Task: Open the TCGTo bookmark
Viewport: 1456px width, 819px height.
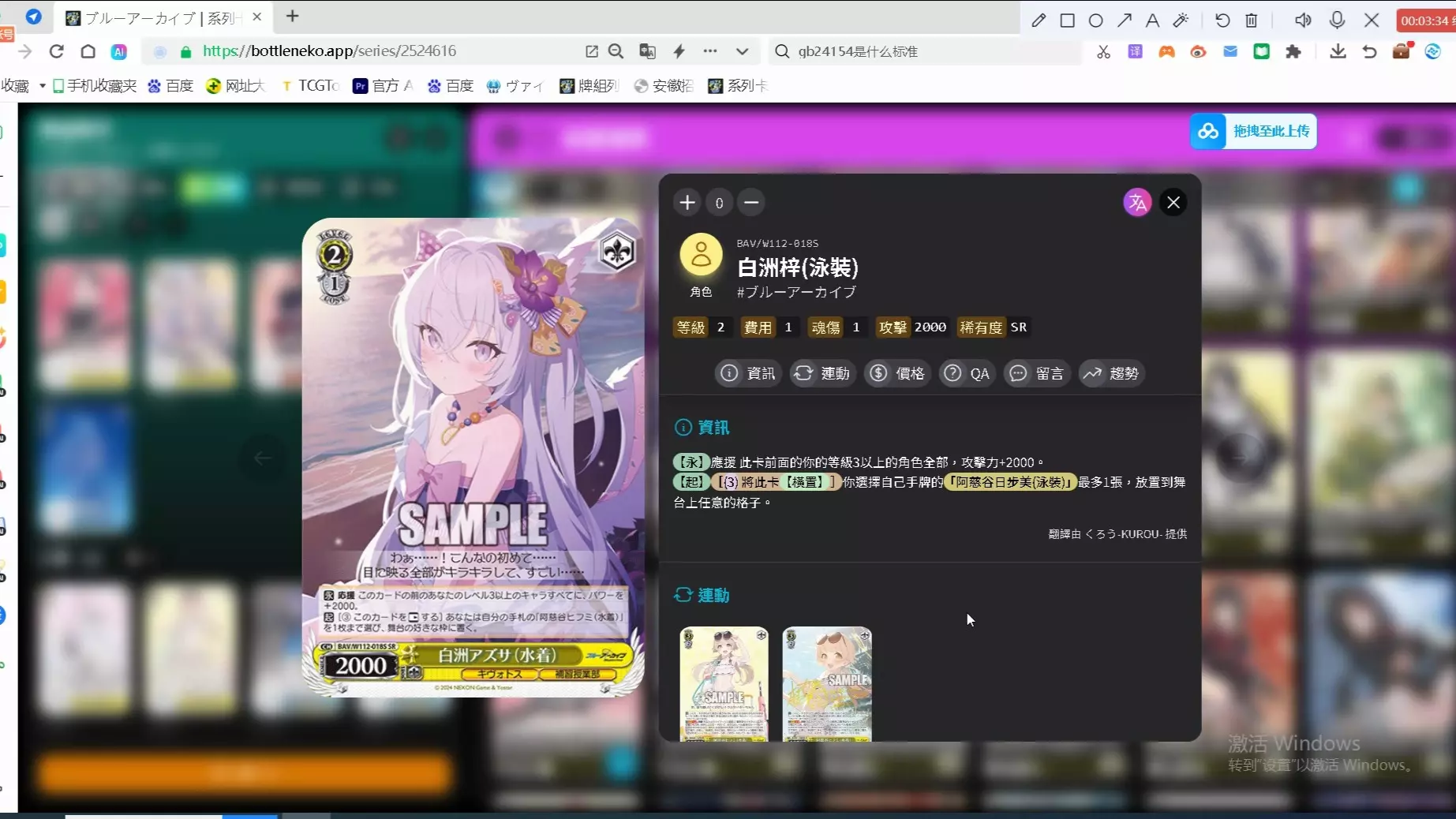Action: click(x=310, y=85)
